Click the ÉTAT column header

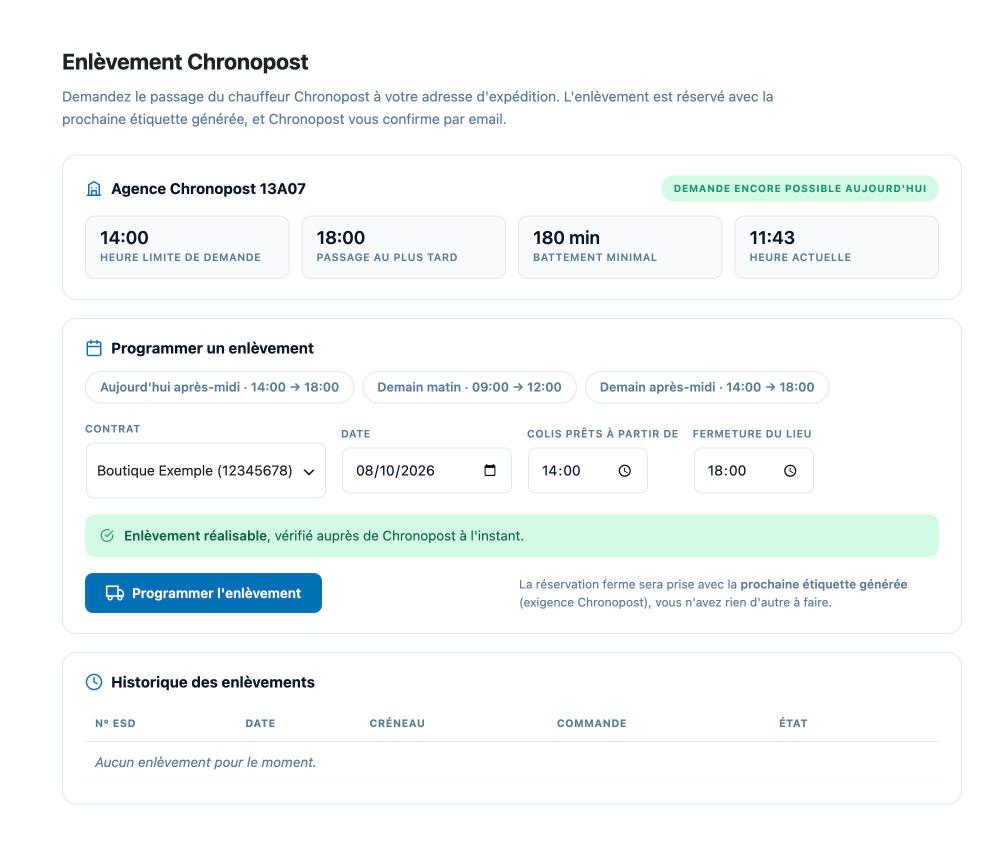793,723
